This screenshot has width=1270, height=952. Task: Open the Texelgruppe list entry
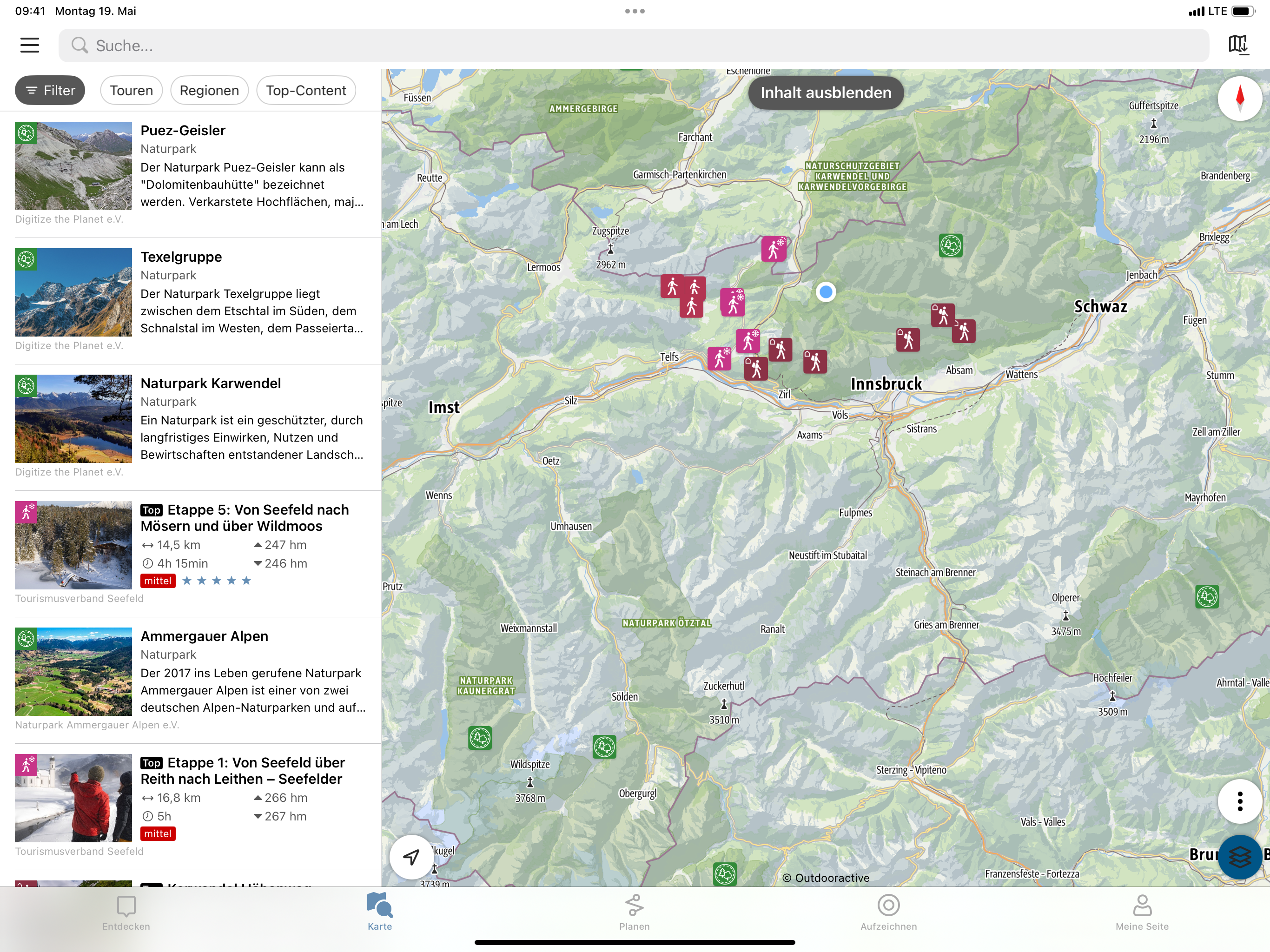tap(191, 301)
